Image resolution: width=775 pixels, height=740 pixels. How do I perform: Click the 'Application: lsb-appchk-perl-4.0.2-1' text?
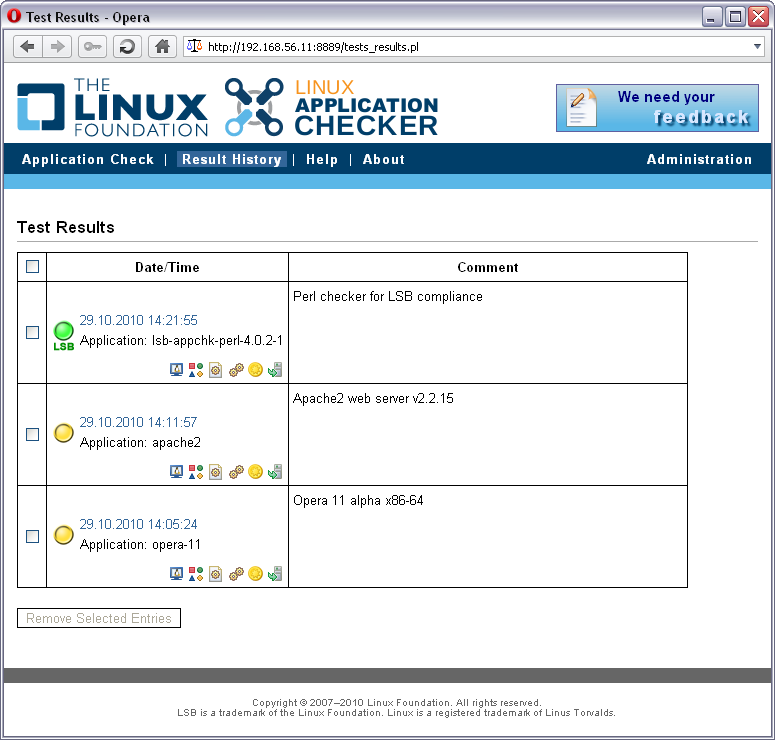pyautogui.click(x=181, y=341)
